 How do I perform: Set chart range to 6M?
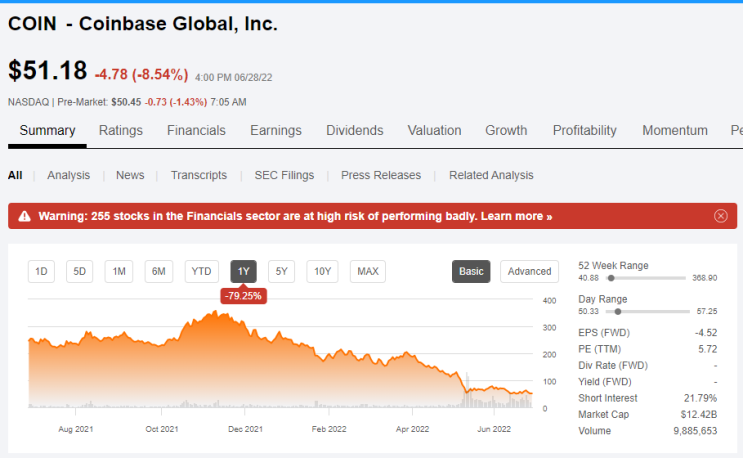tap(159, 271)
